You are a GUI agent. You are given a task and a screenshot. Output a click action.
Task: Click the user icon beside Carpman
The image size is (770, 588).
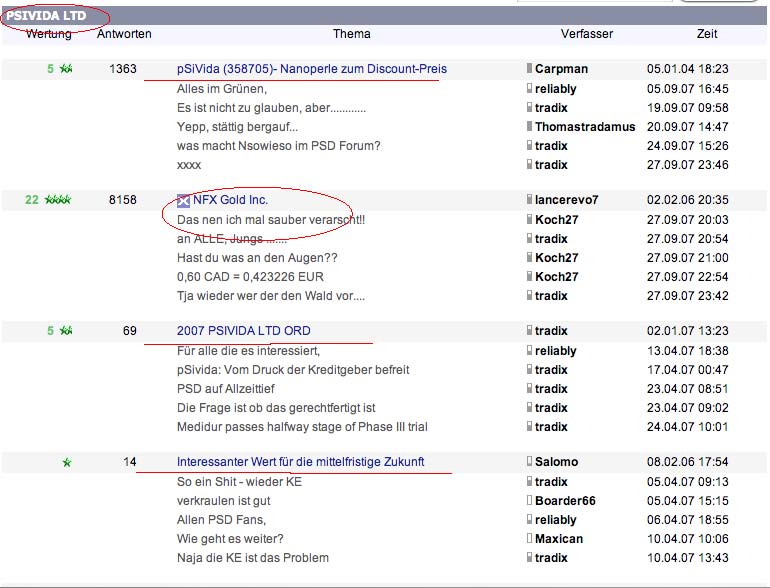point(529,68)
